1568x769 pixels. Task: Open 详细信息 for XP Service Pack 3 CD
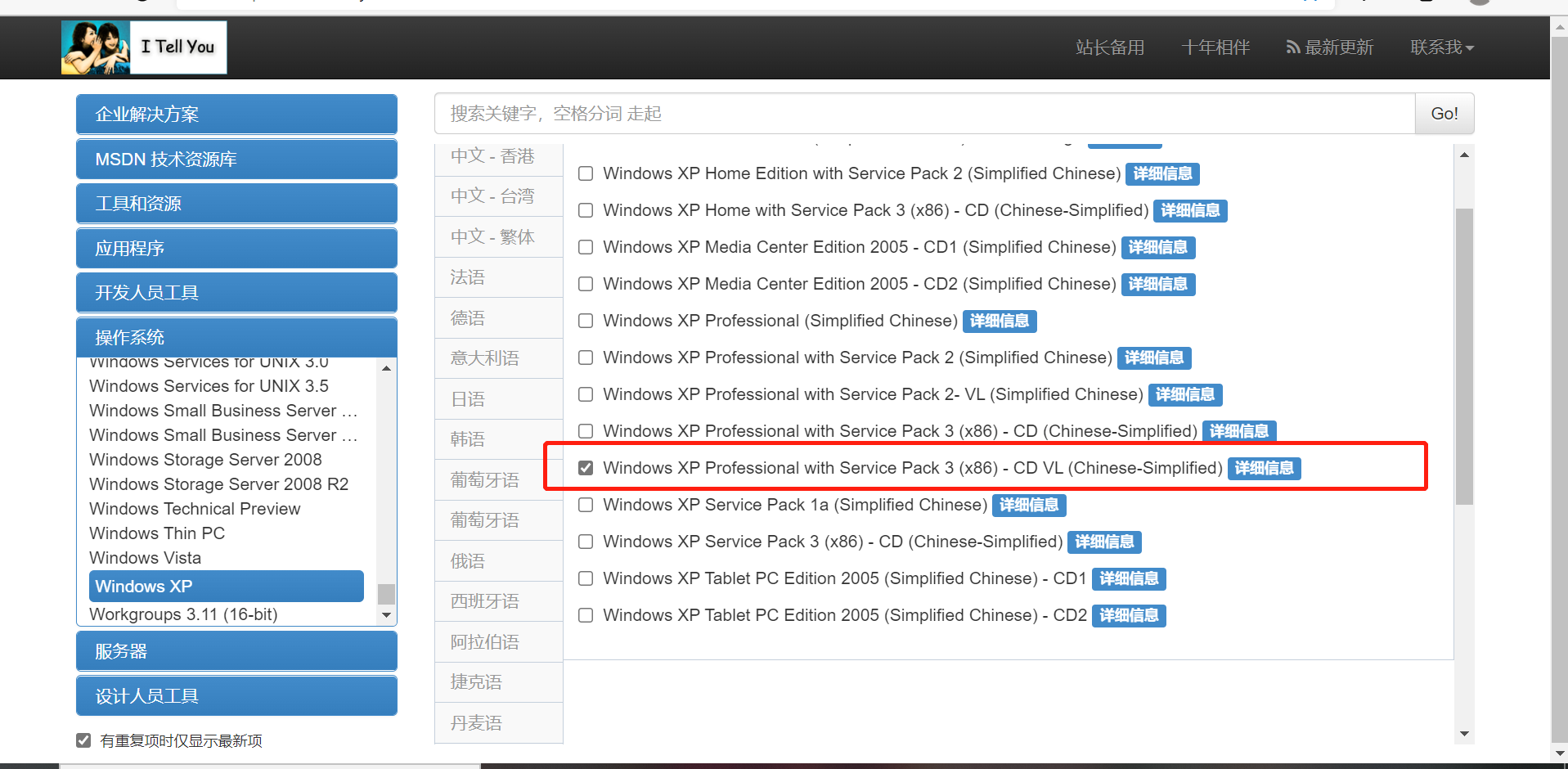pos(1104,542)
